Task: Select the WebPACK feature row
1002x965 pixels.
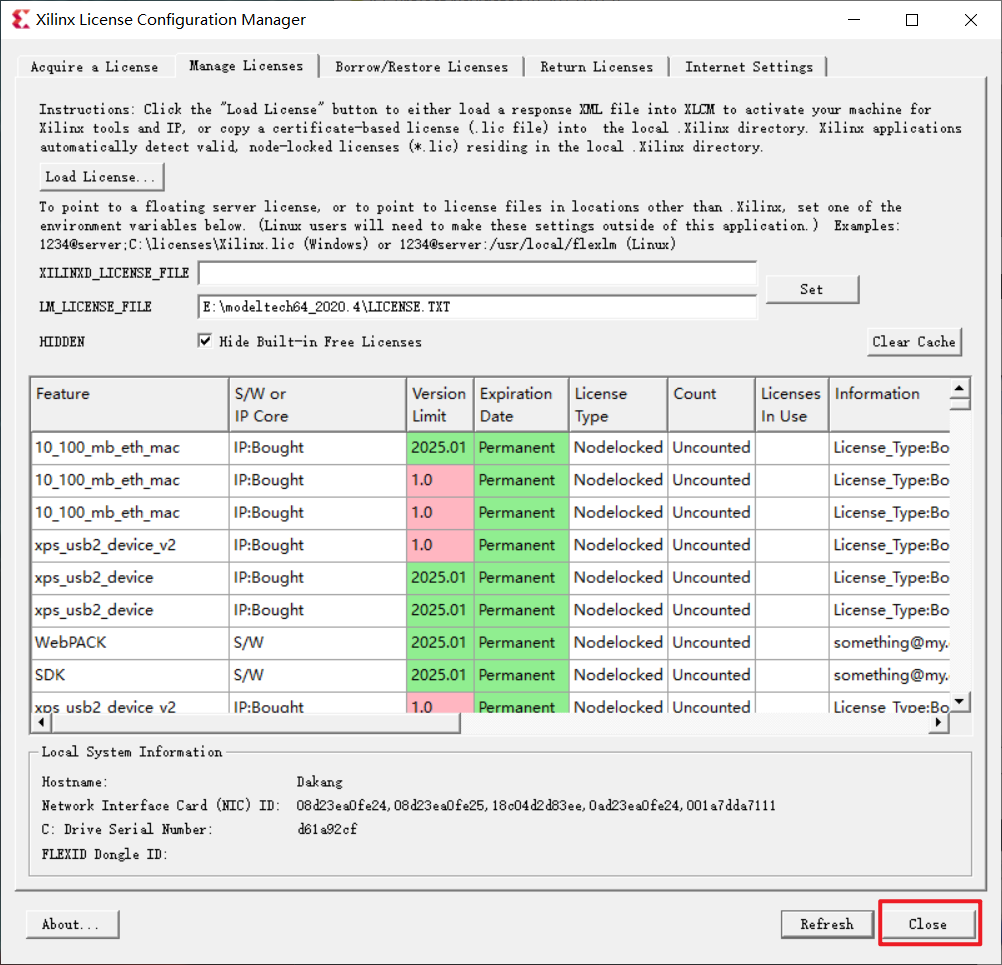Action: click(490, 643)
